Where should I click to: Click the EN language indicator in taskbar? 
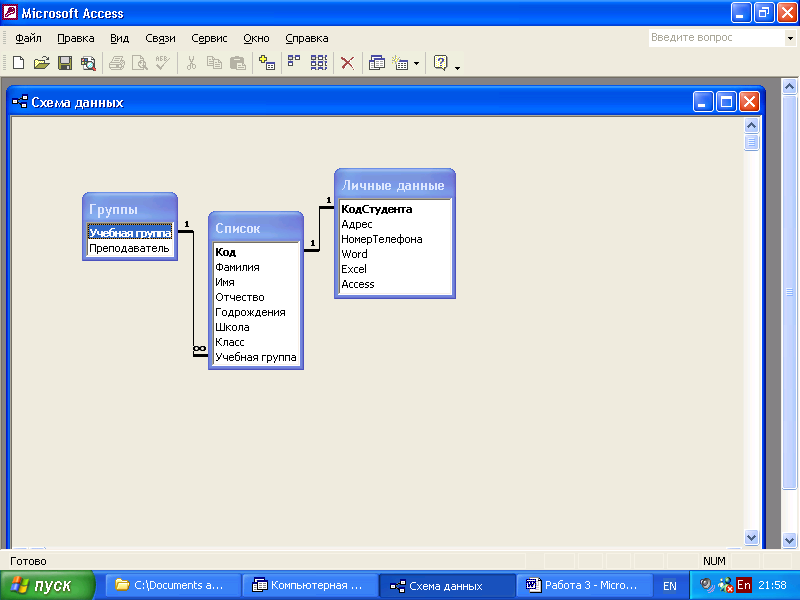pyautogui.click(x=670, y=586)
